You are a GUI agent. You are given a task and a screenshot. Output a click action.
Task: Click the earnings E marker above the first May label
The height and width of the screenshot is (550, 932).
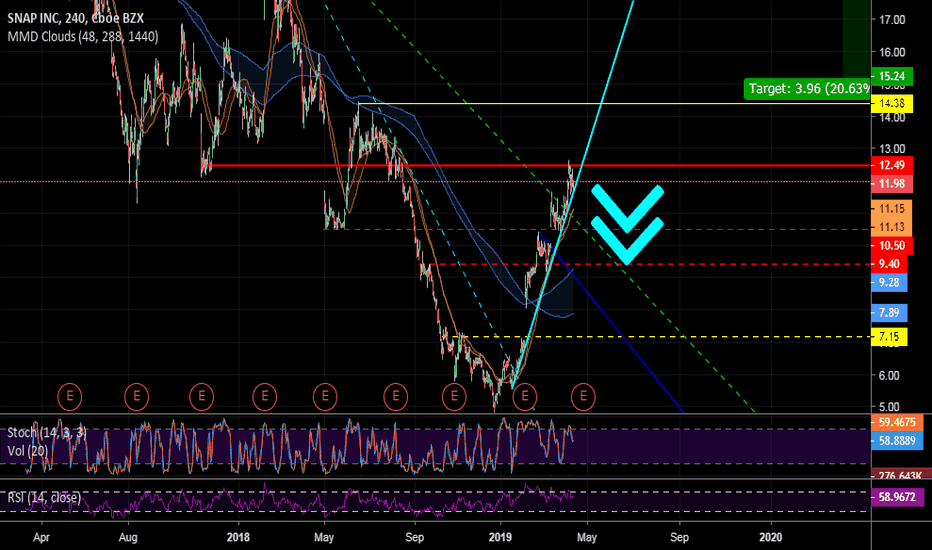click(325, 396)
